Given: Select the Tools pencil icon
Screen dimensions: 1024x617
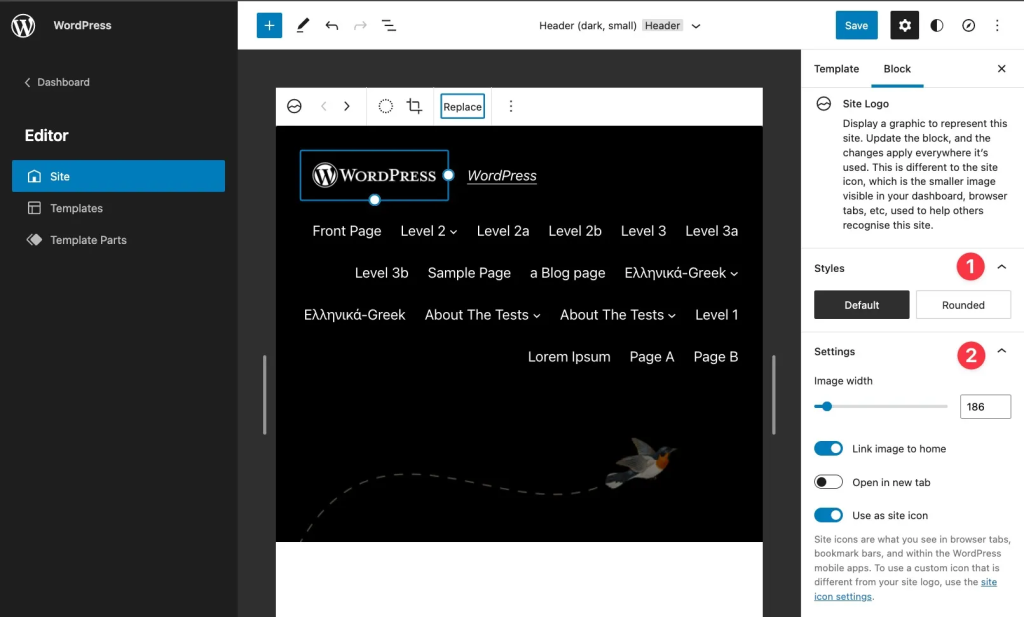Looking at the screenshot, I should point(302,25).
